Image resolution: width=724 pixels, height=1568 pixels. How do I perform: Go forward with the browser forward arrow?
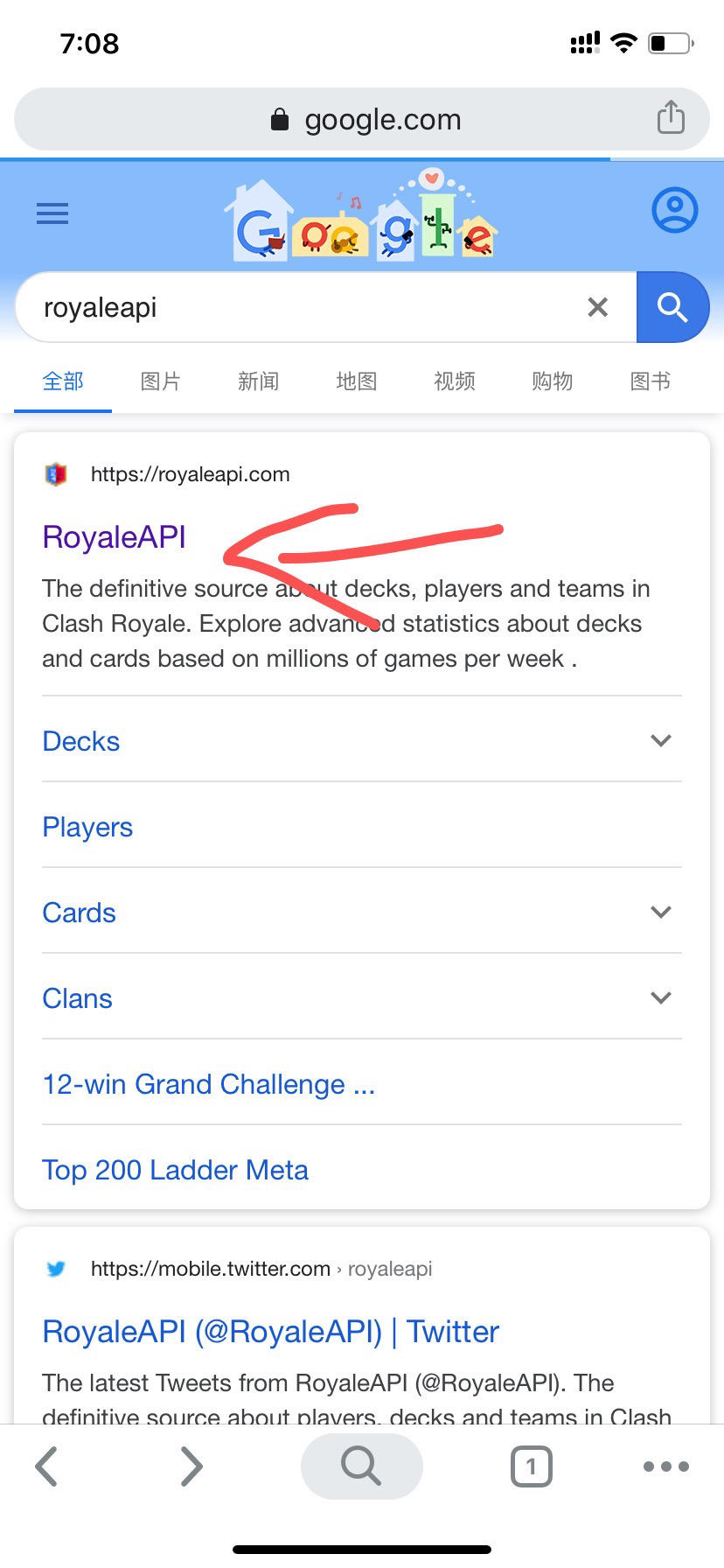click(x=191, y=1466)
